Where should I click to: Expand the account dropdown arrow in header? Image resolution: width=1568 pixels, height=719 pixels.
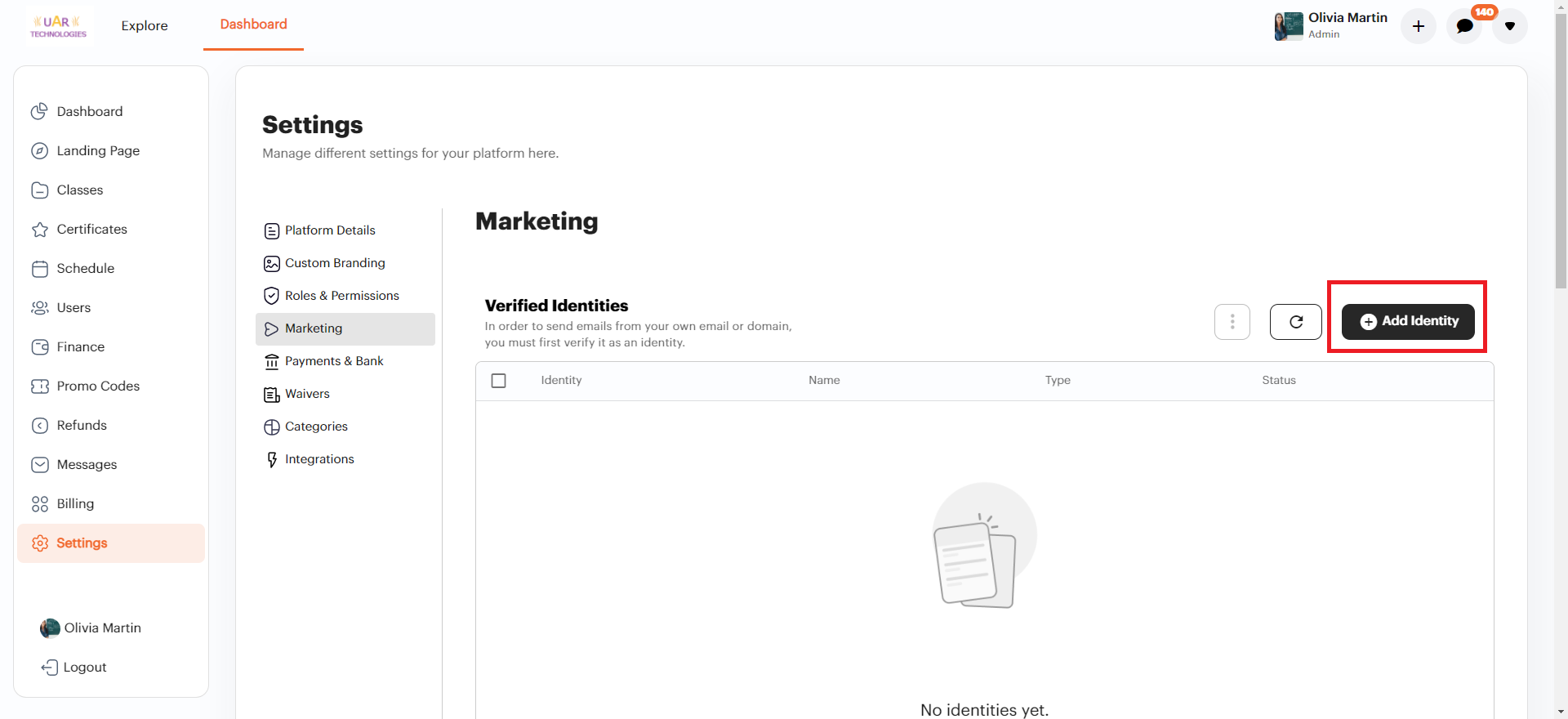(1510, 26)
